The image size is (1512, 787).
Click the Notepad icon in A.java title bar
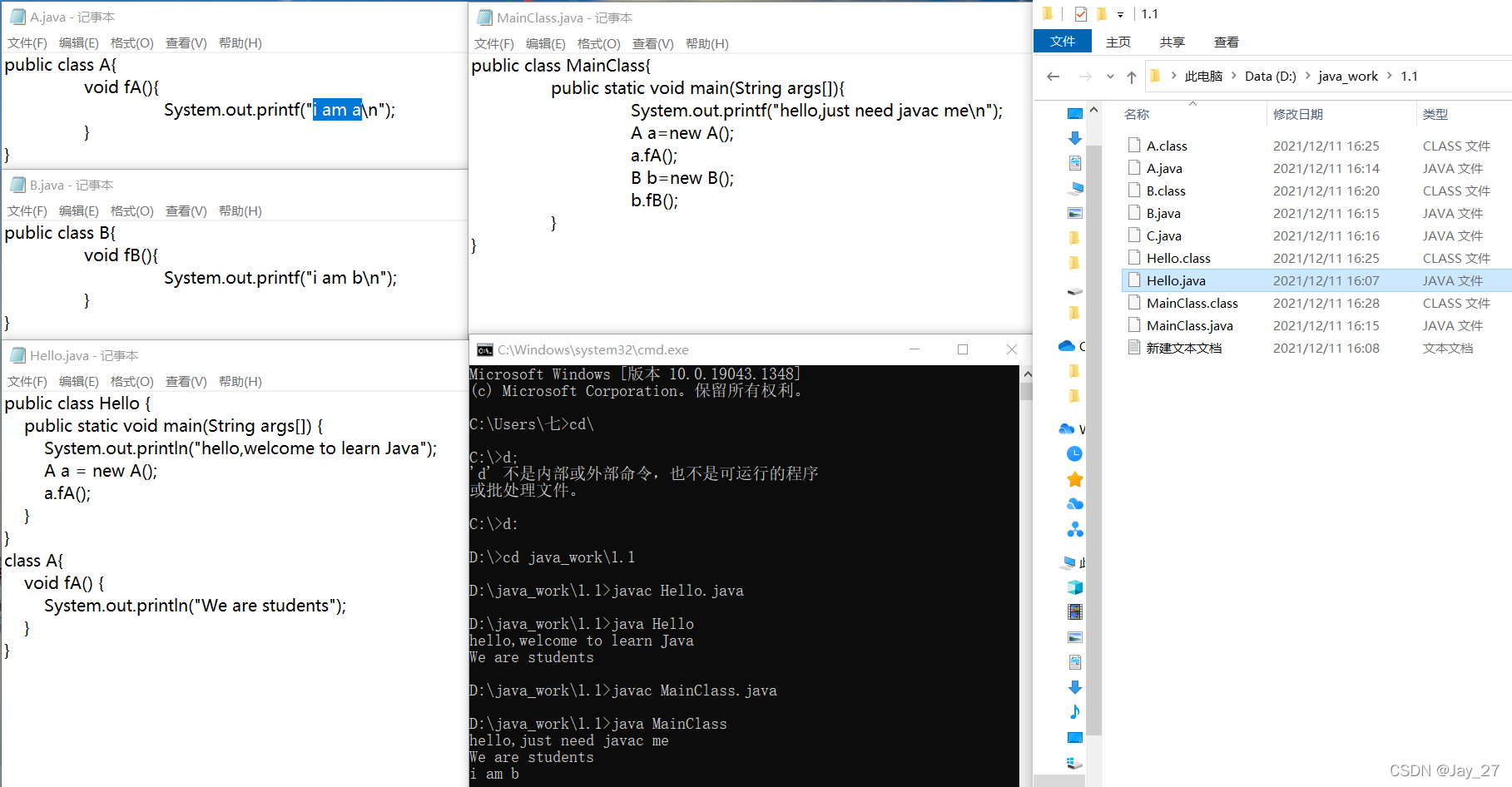(17, 16)
